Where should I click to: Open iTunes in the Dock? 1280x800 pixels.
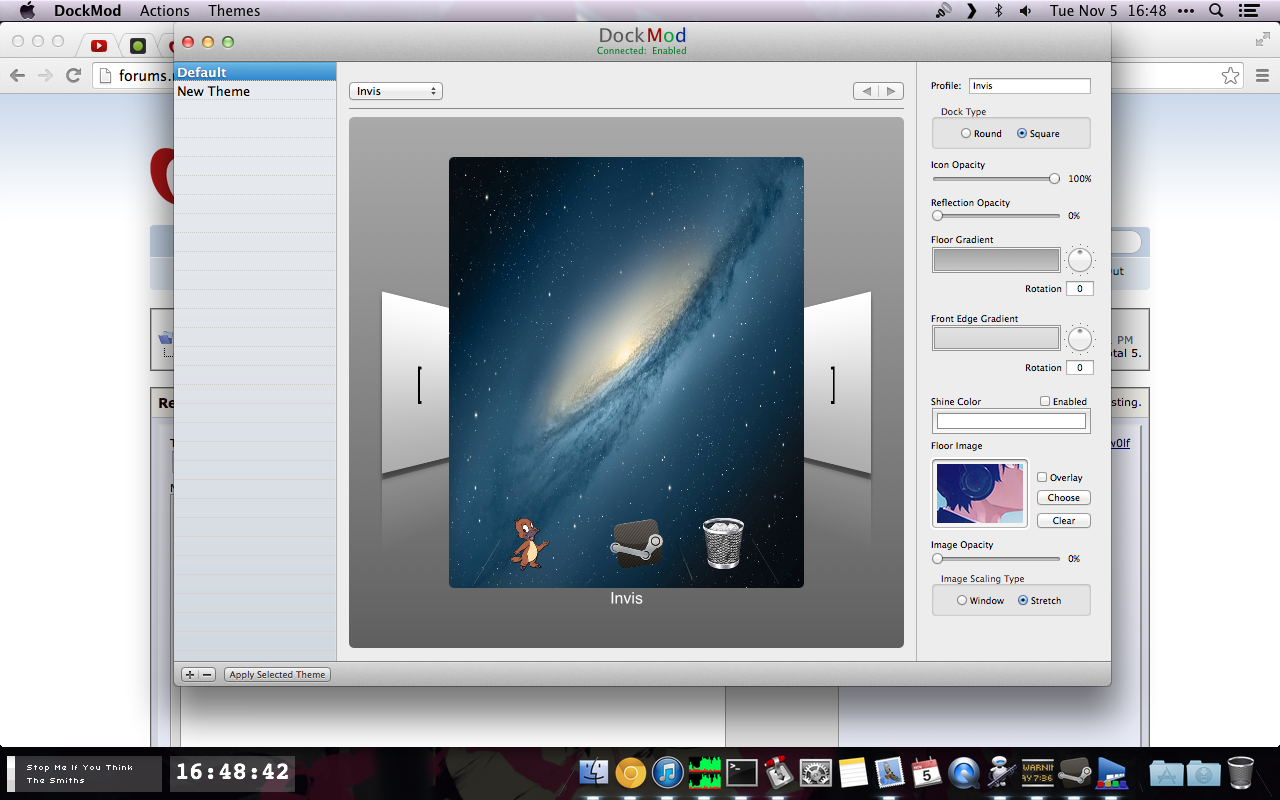667,773
